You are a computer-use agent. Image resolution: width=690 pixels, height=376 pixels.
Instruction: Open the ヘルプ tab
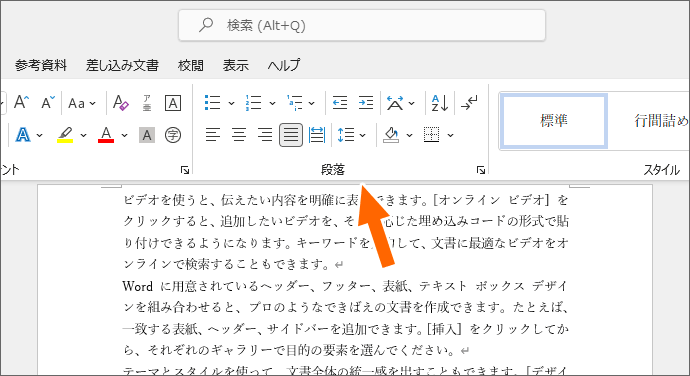pos(284,66)
